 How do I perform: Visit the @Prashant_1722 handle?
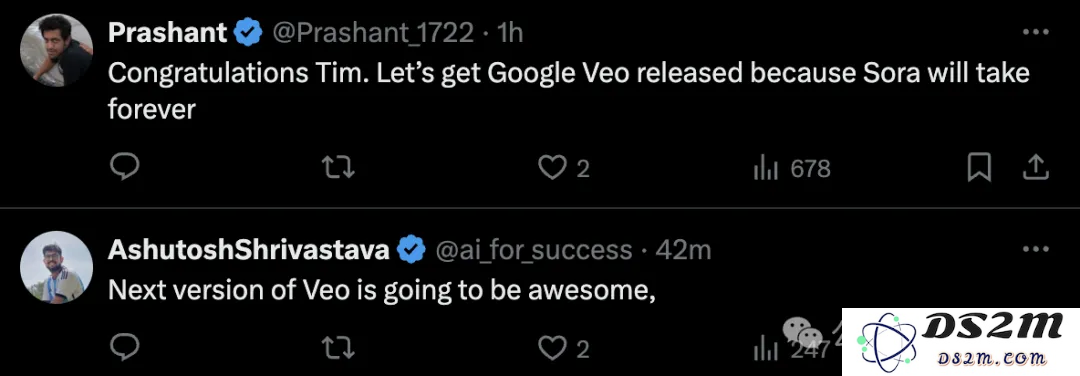[373, 32]
